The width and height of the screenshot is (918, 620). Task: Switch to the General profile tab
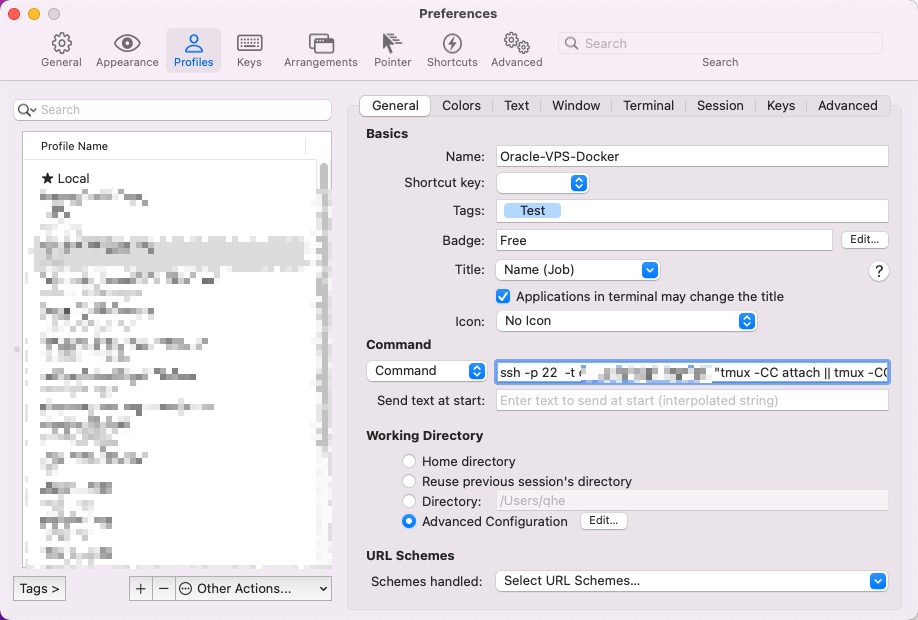[x=395, y=105]
